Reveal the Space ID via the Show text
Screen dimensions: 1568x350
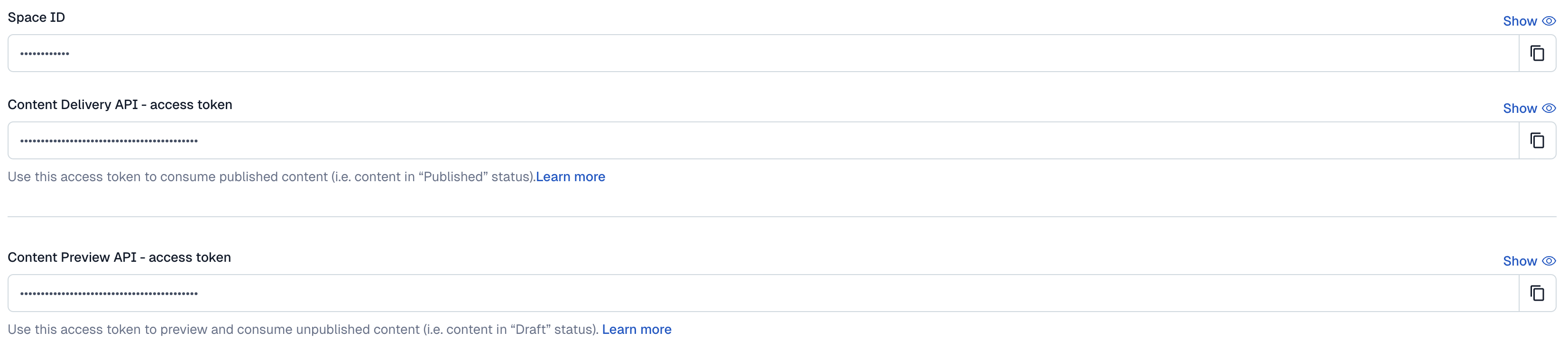coord(1520,21)
